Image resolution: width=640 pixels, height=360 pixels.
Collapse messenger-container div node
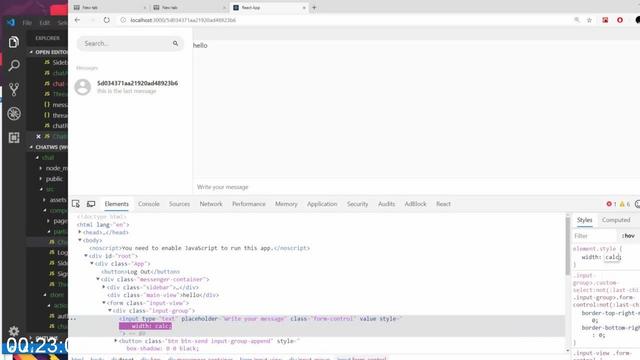tap(98, 279)
